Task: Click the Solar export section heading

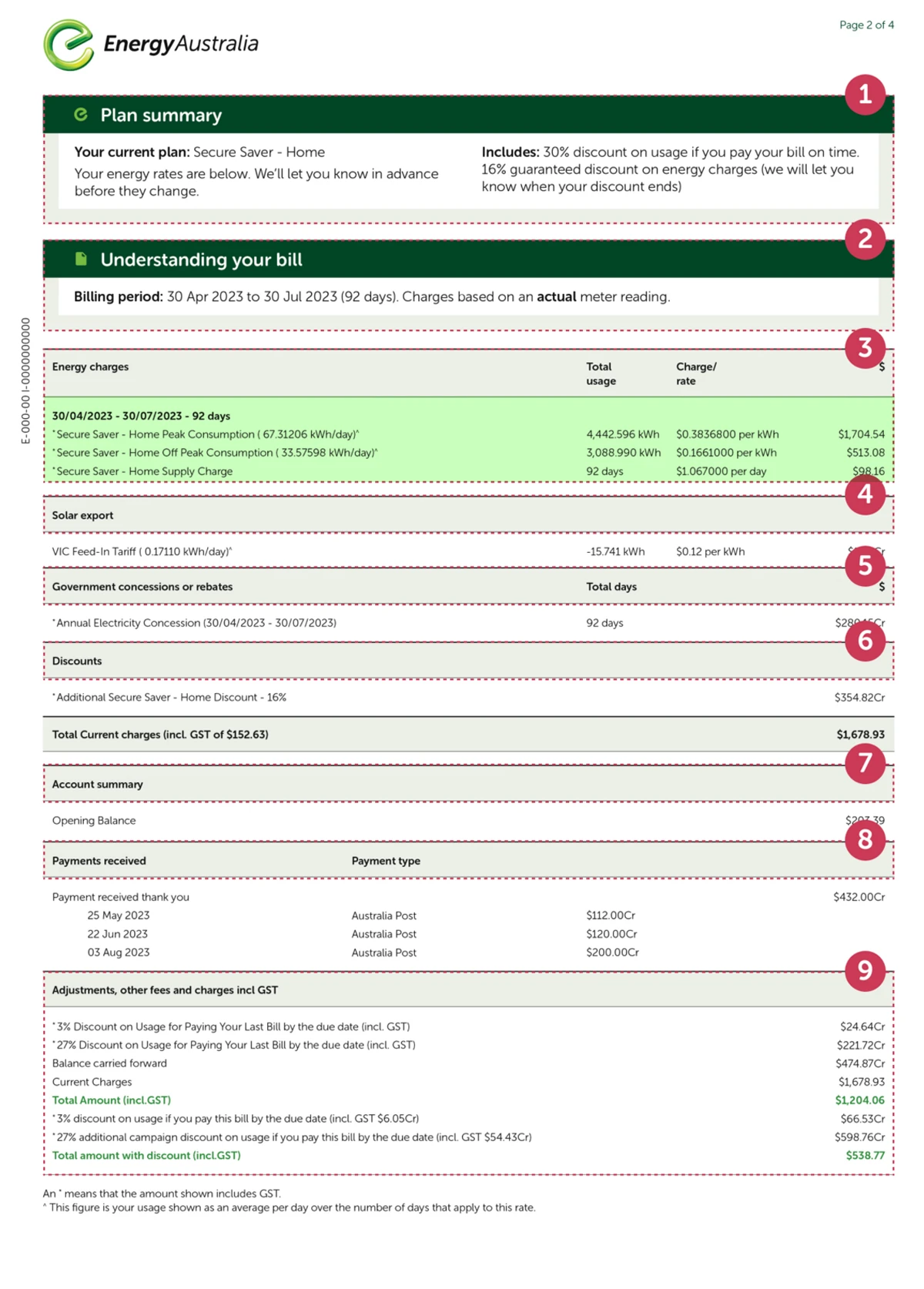Action: coord(82,516)
